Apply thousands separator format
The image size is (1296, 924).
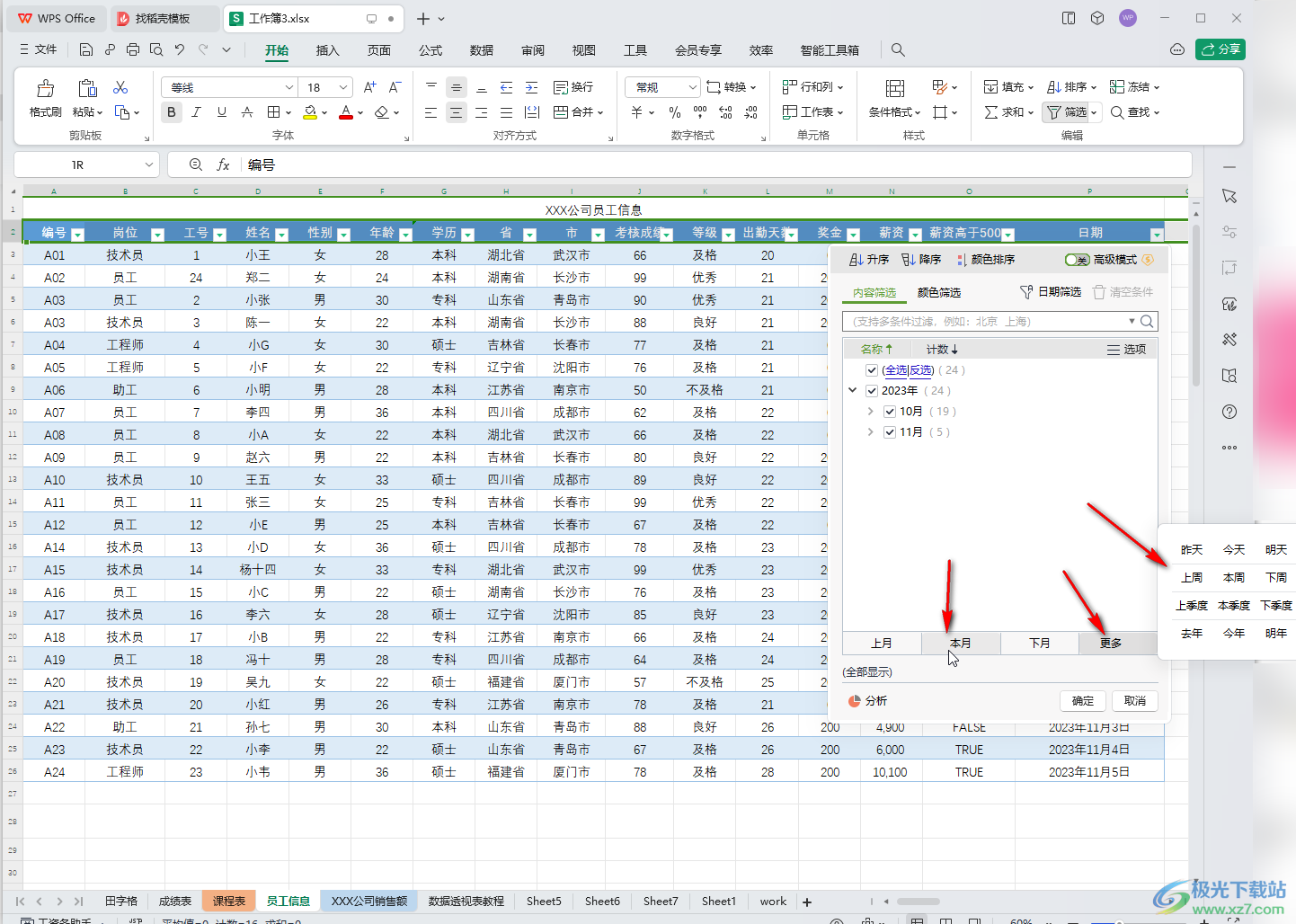(x=700, y=112)
